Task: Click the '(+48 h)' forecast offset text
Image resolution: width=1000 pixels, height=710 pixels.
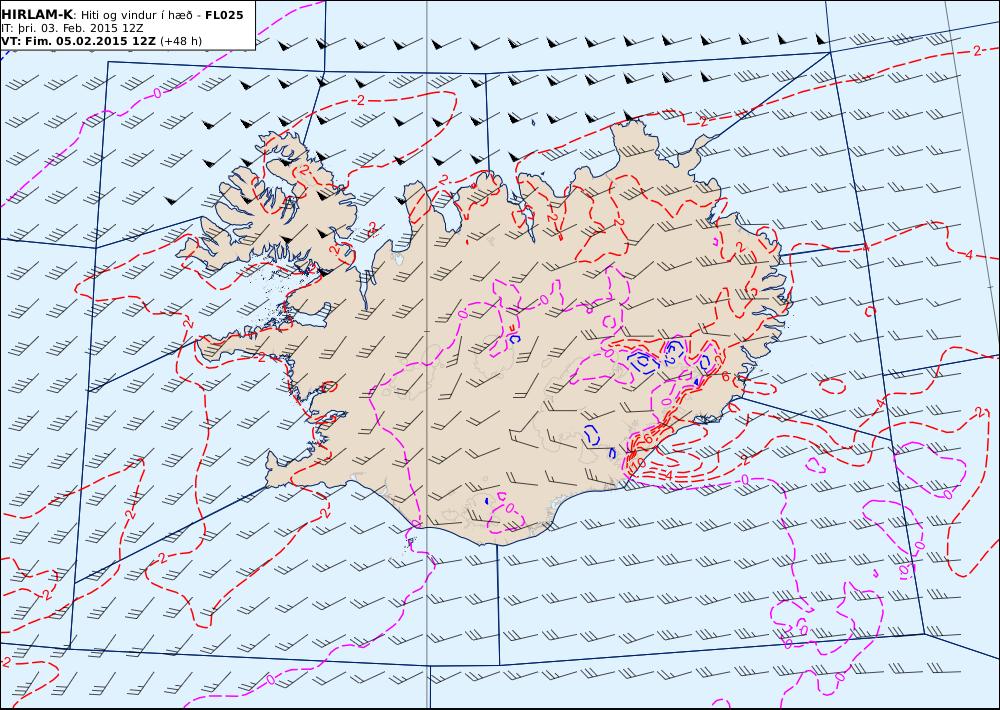Action: click(x=180, y=41)
